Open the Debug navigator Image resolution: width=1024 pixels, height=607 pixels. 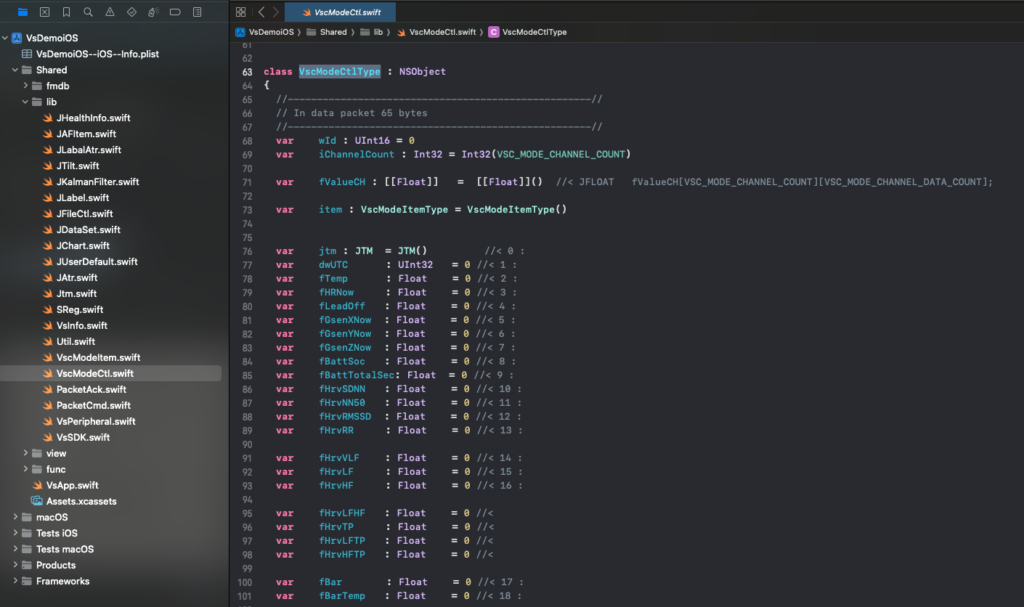coord(154,12)
